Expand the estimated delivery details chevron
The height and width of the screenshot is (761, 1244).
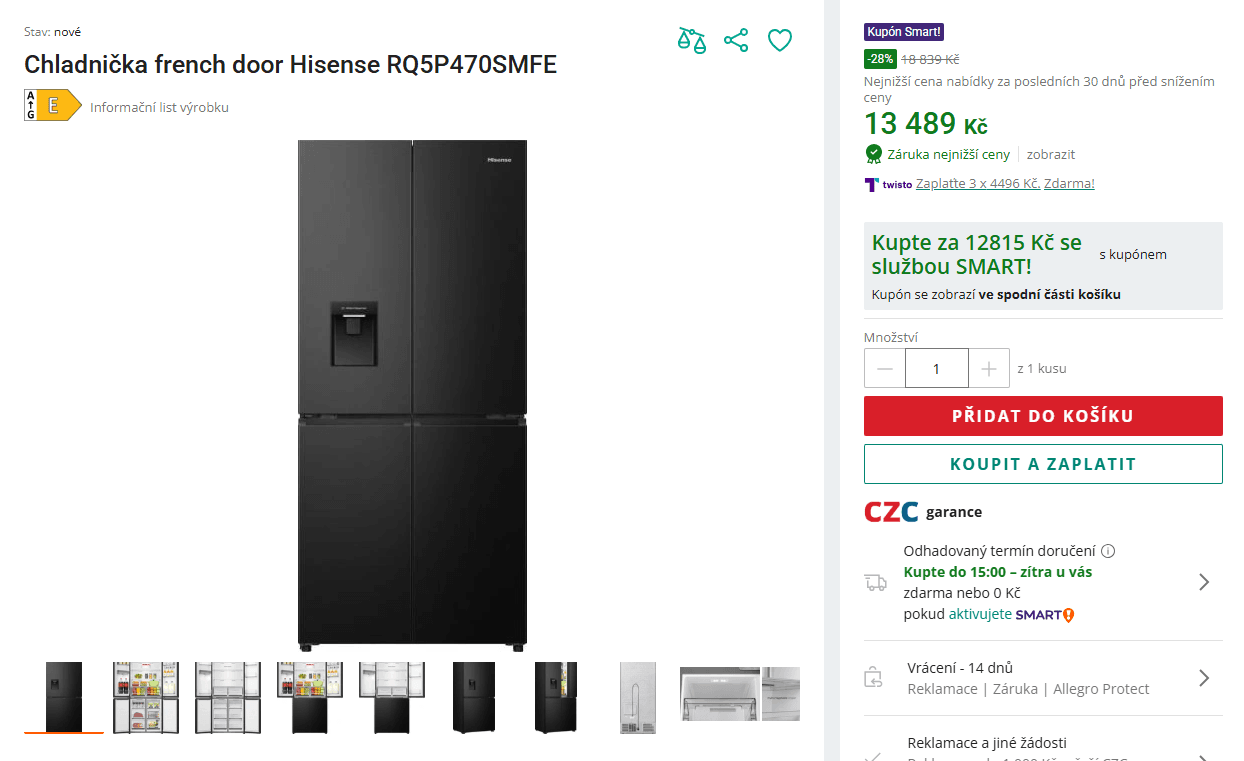(1205, 581)
